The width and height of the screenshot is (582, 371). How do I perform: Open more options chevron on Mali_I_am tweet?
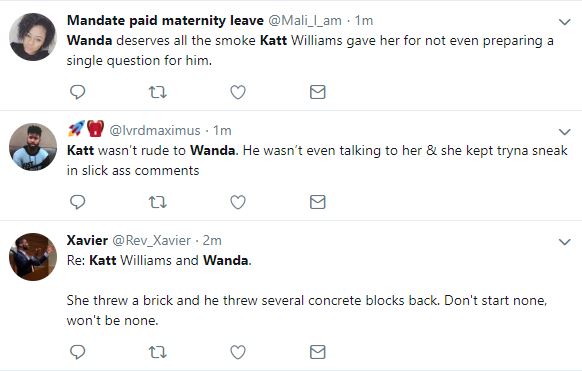pos(565,22)
